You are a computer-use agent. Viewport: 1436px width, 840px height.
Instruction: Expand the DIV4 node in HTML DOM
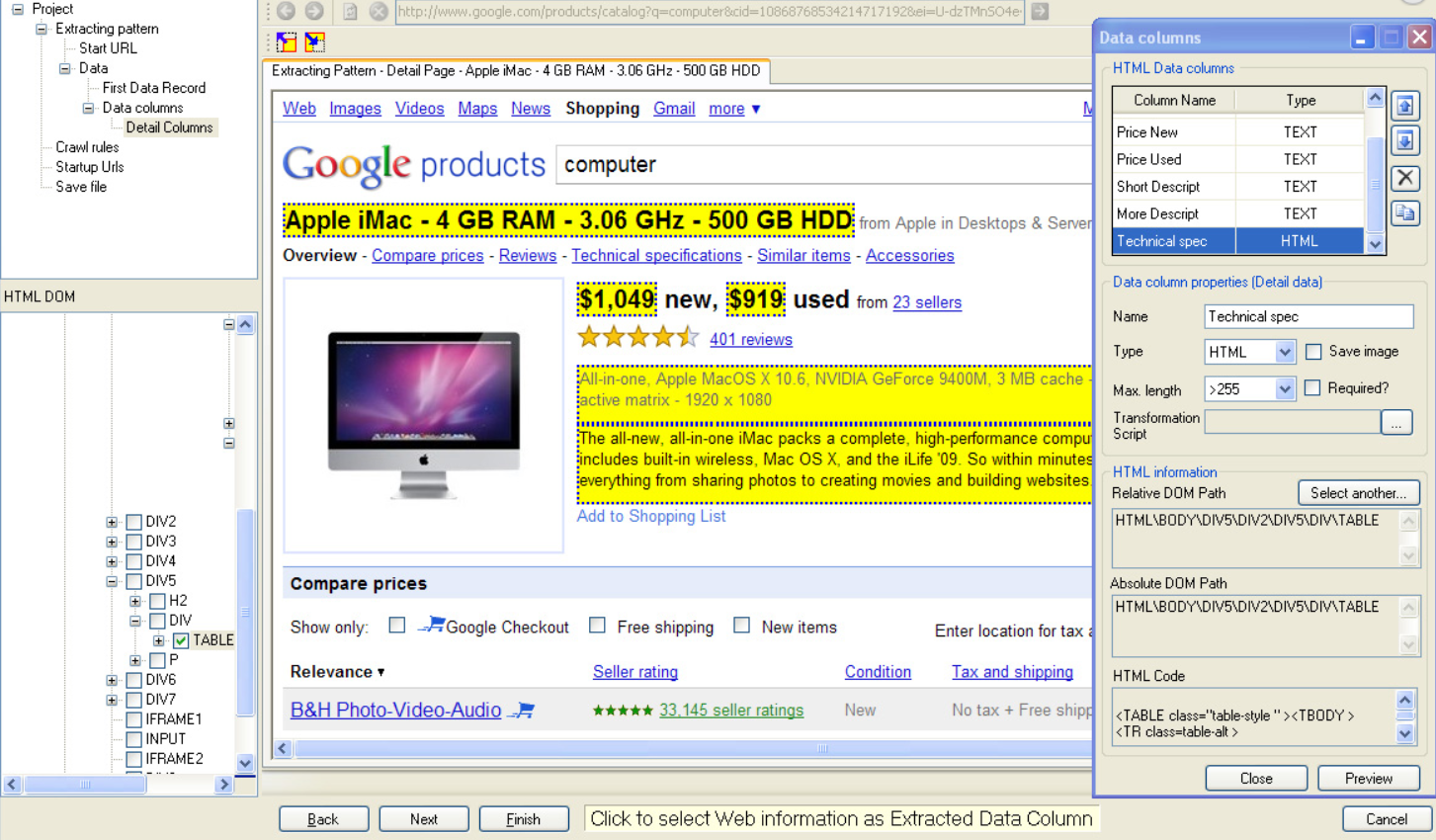point(112,561)
